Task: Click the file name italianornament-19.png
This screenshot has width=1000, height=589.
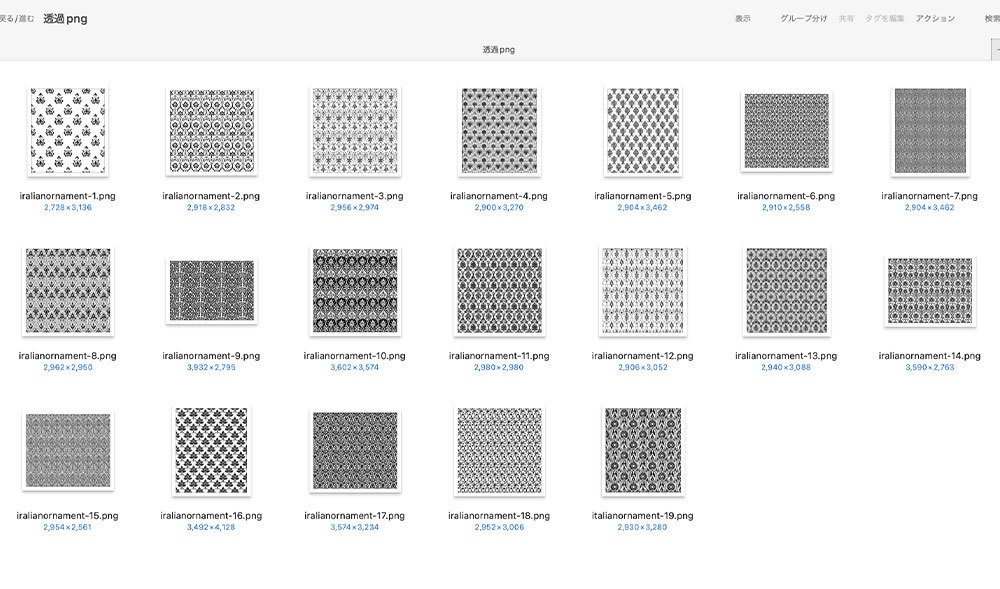Action: [x=642, y=516]
